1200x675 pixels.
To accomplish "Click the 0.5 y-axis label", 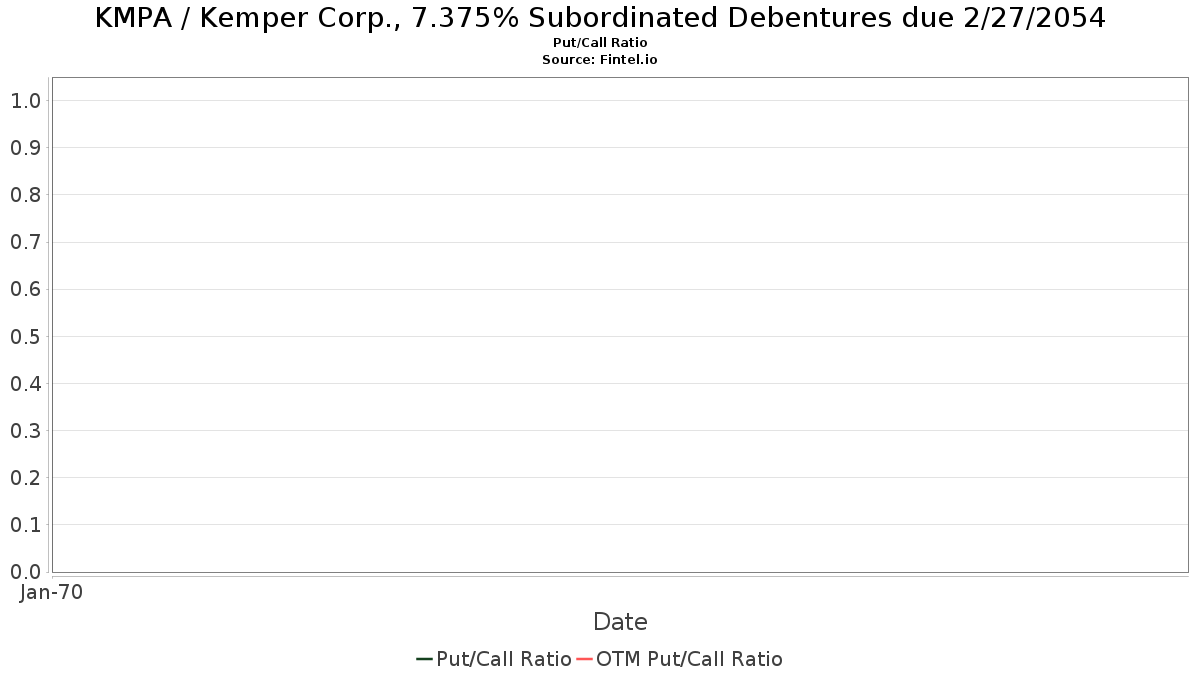I will [x=25, y=337].
